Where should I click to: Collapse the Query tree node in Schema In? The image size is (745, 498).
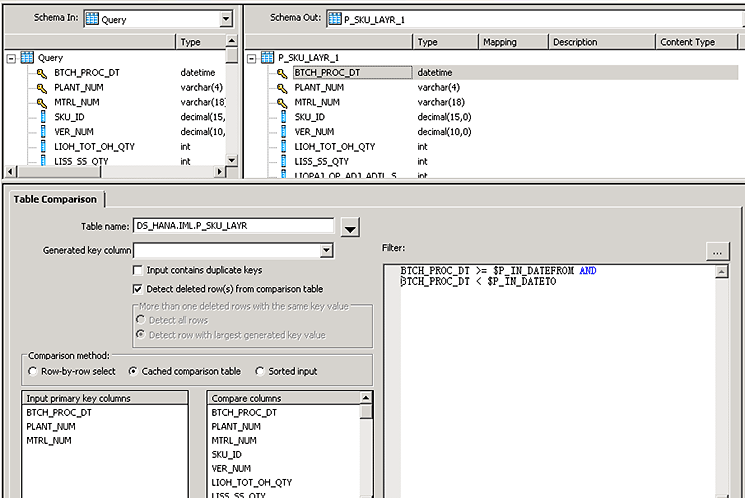(x=11, y=58)
